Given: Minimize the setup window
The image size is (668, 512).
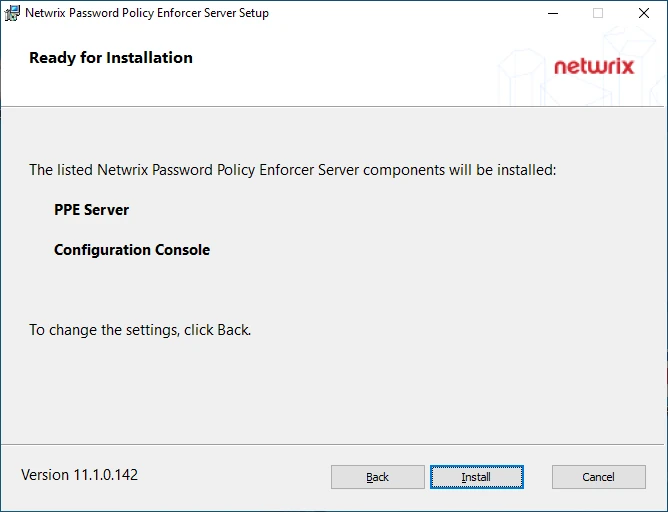Looking at the screenshot, I should coord(552,13).
